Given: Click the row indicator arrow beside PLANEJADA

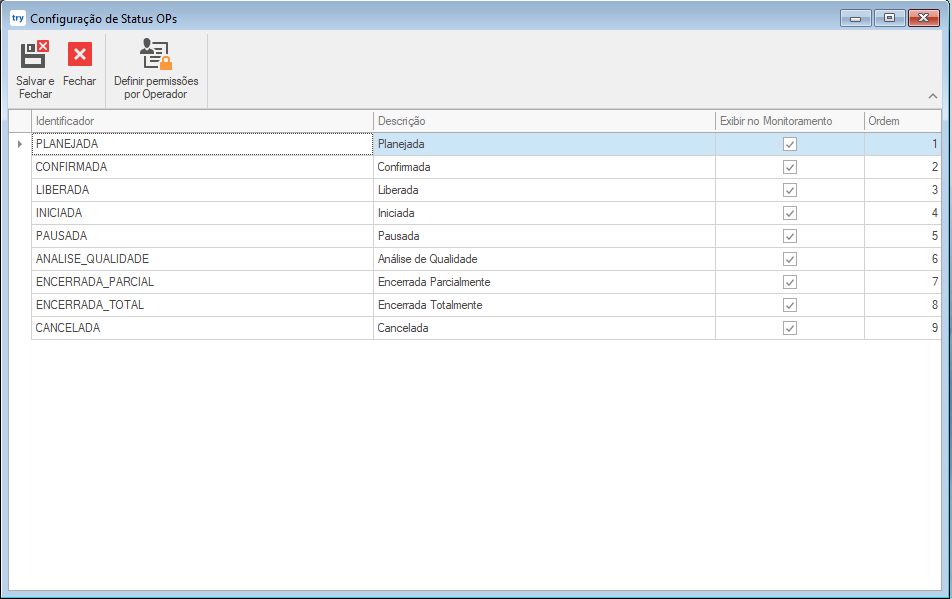Looking at the screenshot, I should (x=20, y=144).
